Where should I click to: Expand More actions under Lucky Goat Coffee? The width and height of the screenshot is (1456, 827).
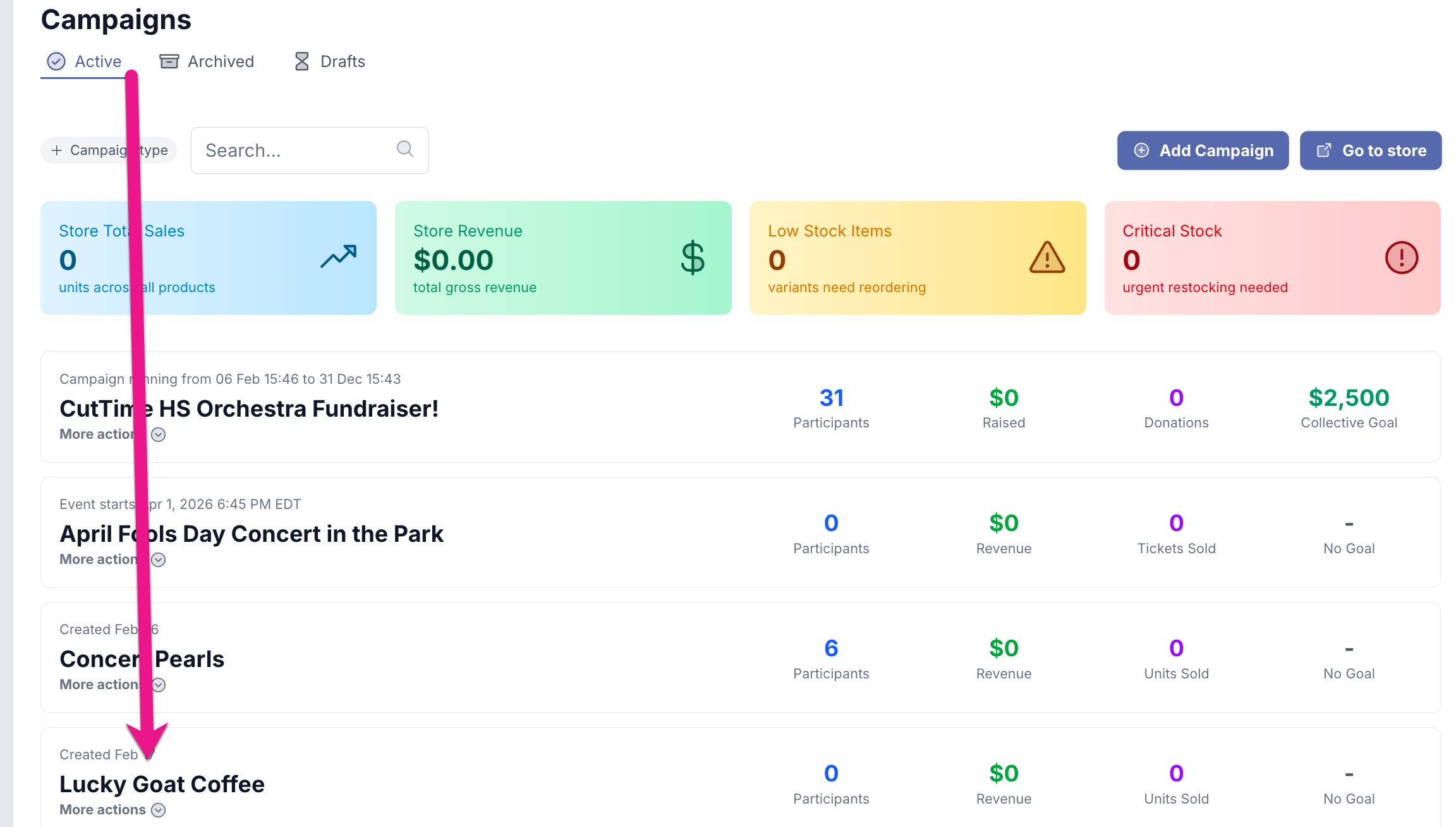[159, 810]
